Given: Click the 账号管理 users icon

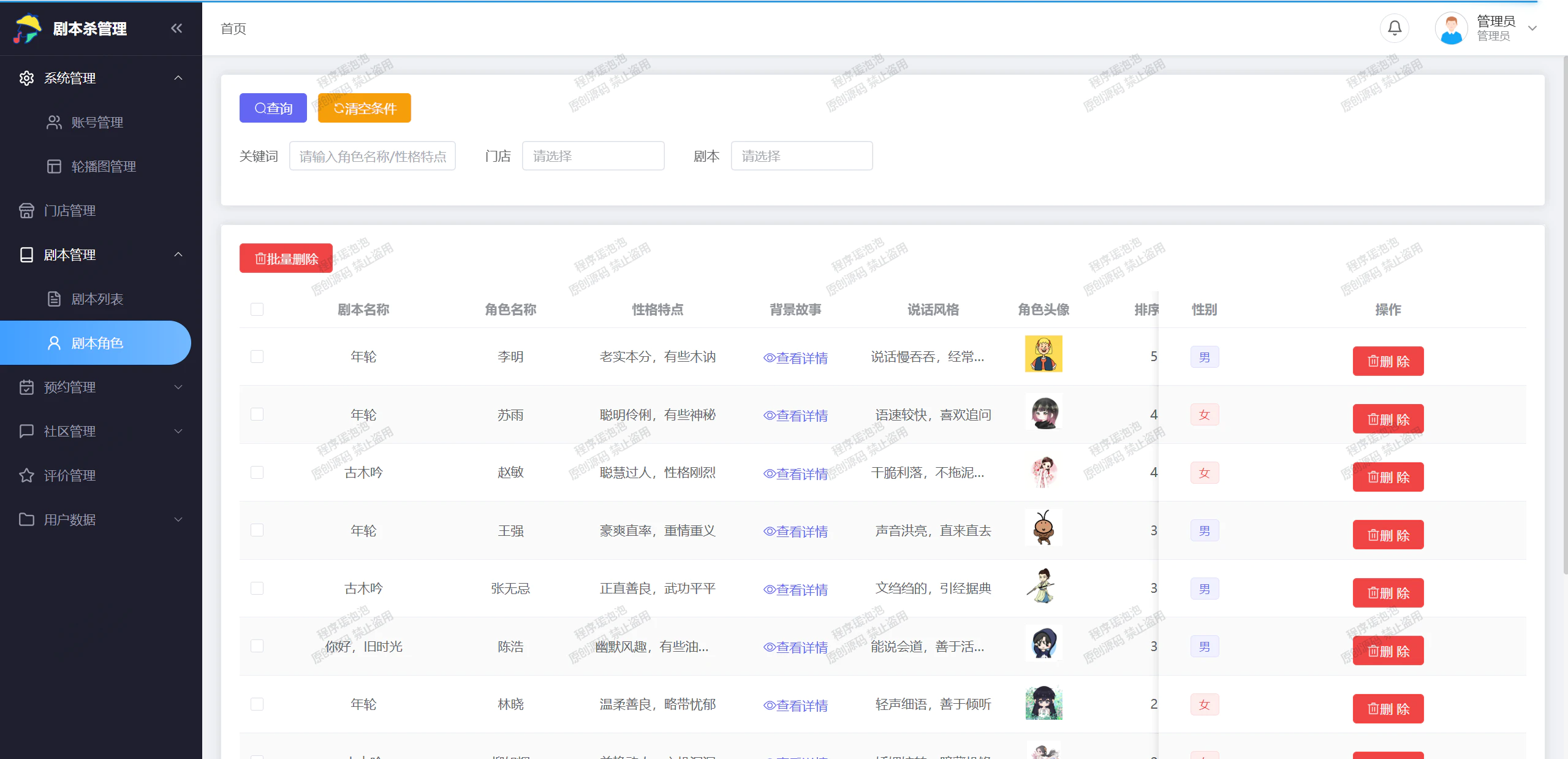Looking at the screenshot, I should pos(54,122).
